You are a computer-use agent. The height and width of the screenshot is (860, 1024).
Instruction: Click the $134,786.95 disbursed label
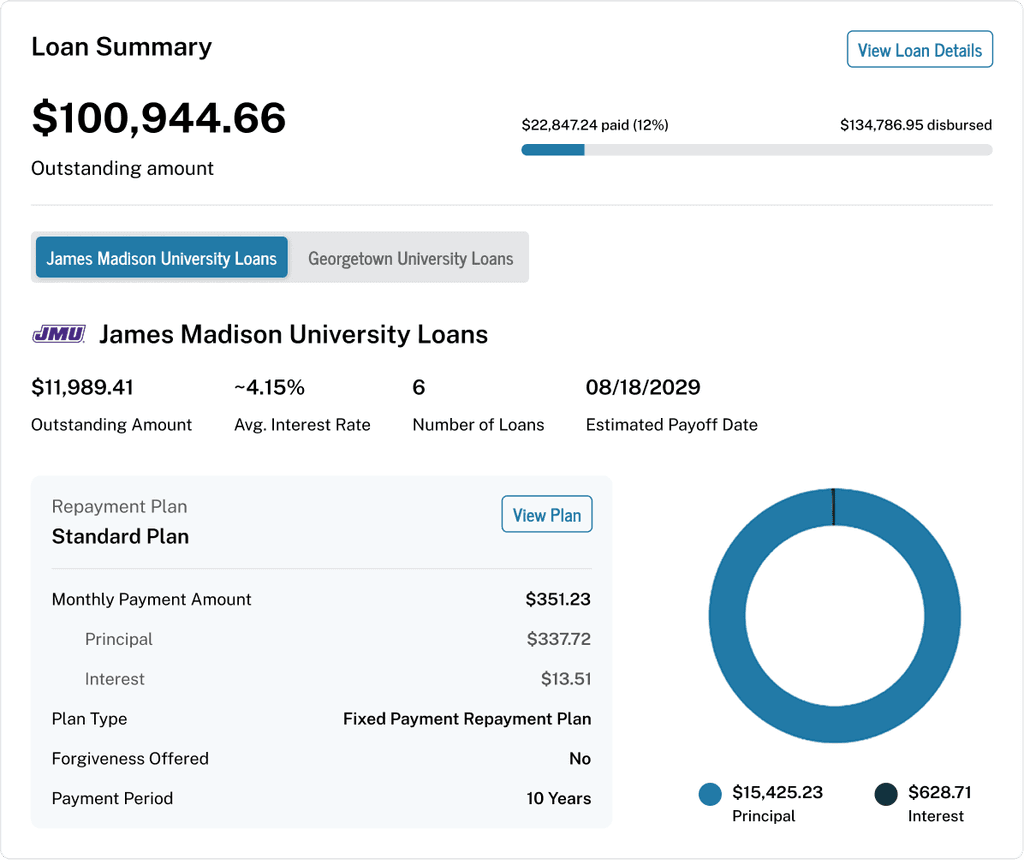916,125
